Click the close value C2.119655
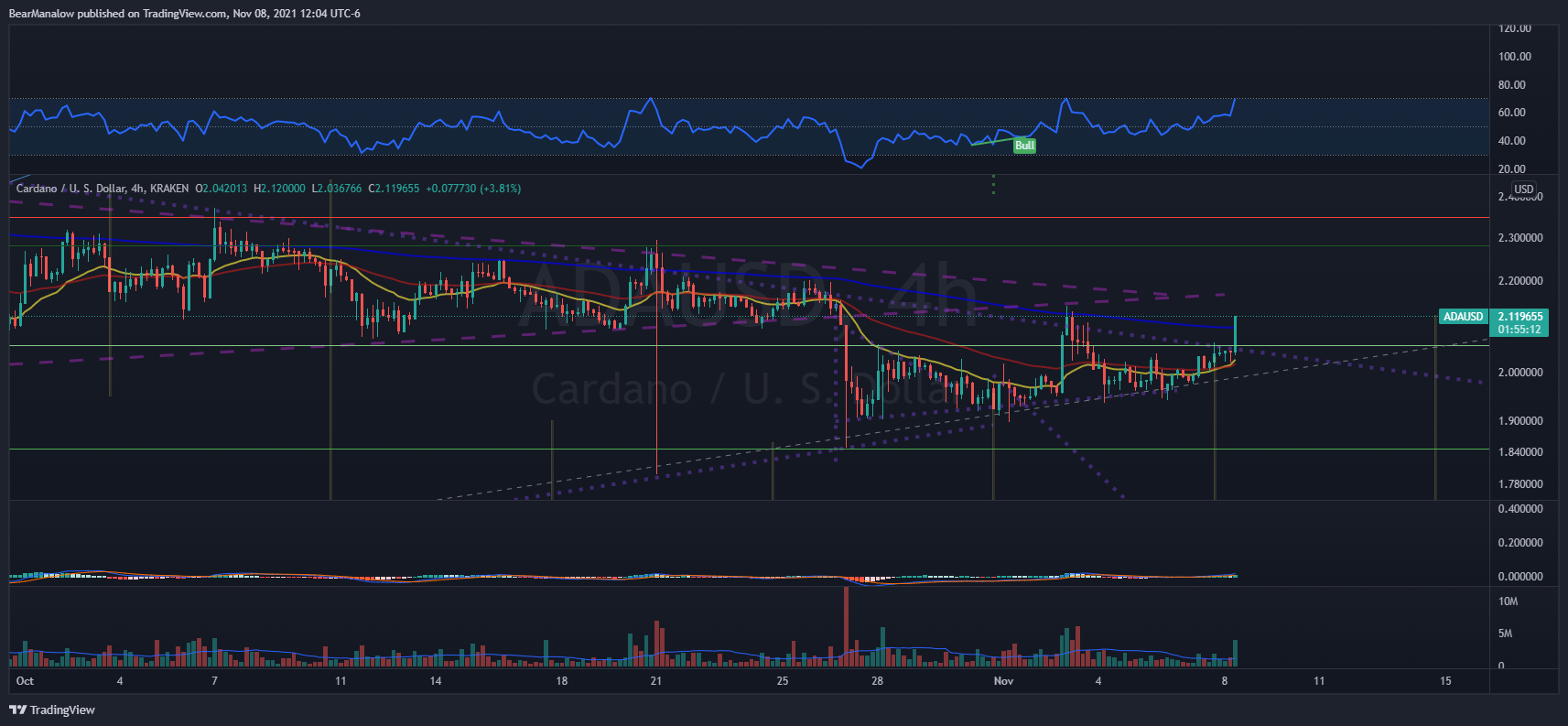The width and height of the screenshot is (1568, 726). (x=394, y=189)
